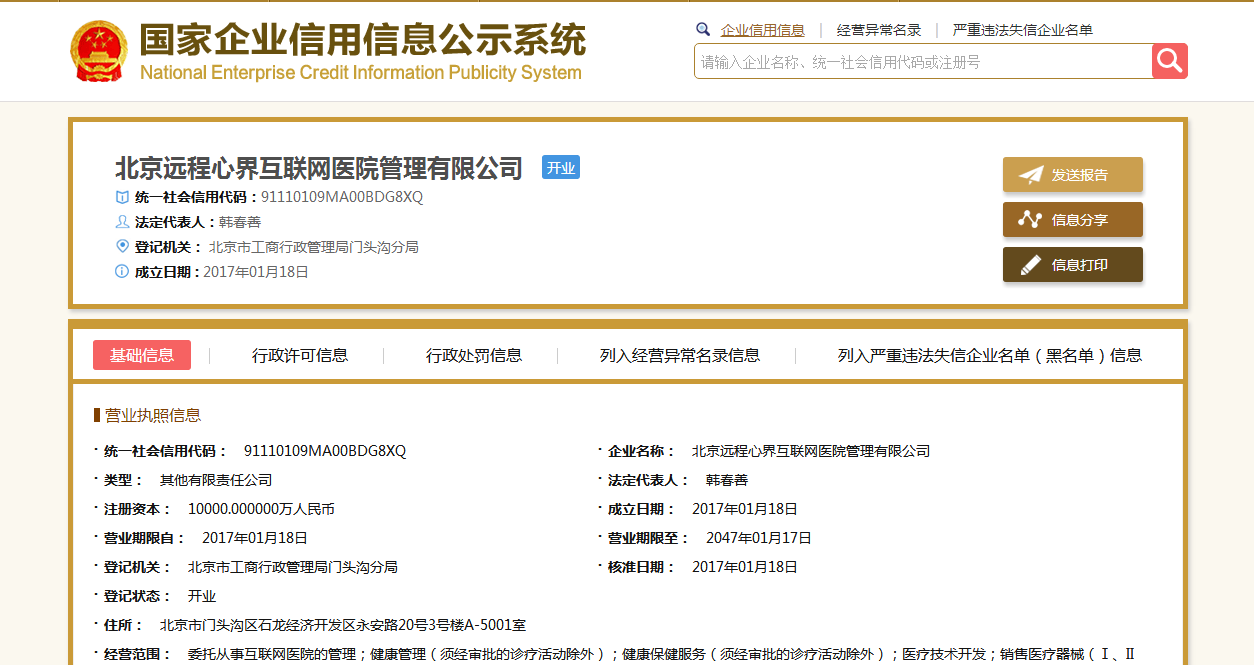Click the red search magnifier button
This screenshot has height=665, width=1254.
point(1170,61)
